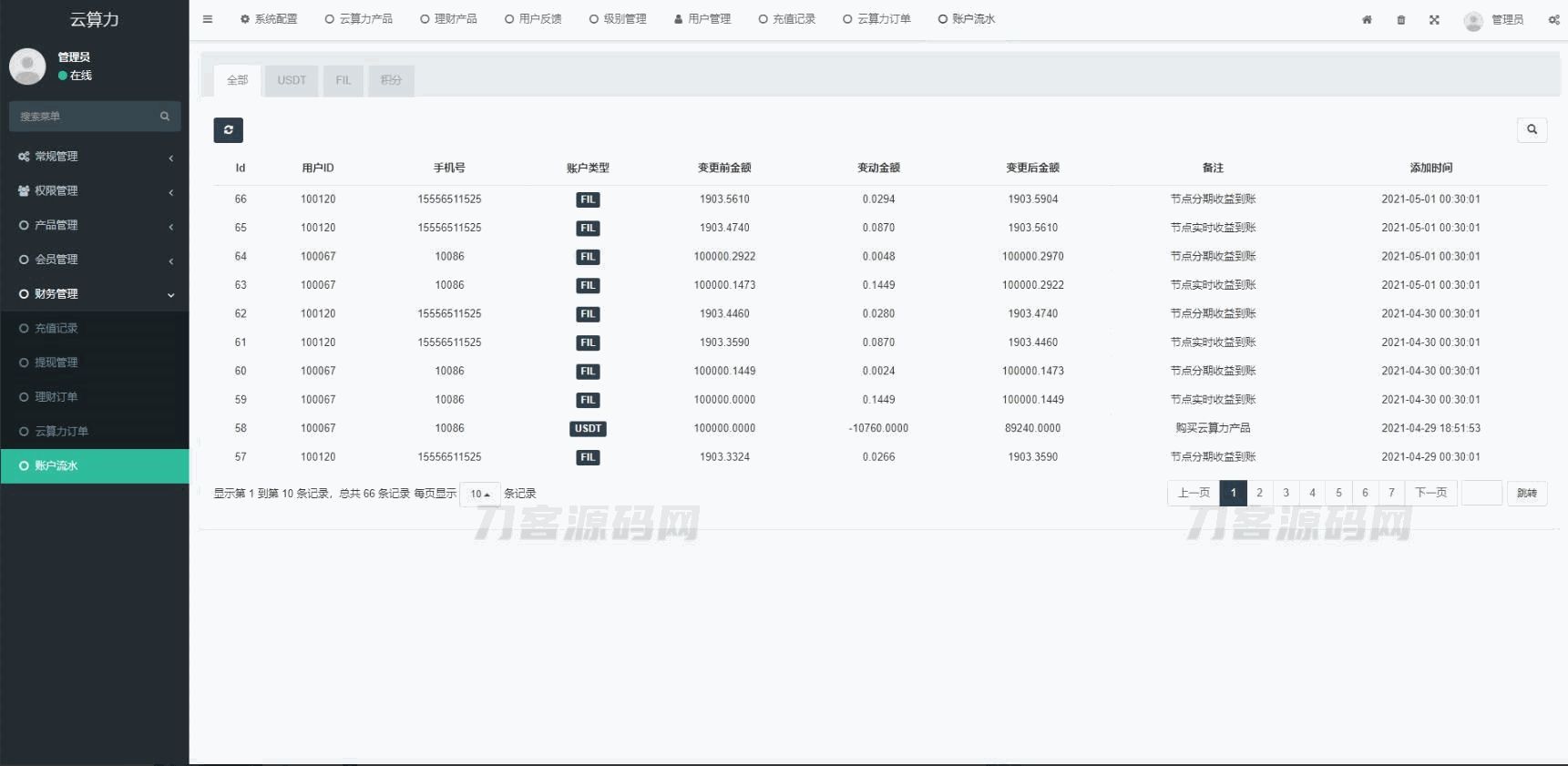Go to page 2 of records
1568x766 pixels.
1259,493
